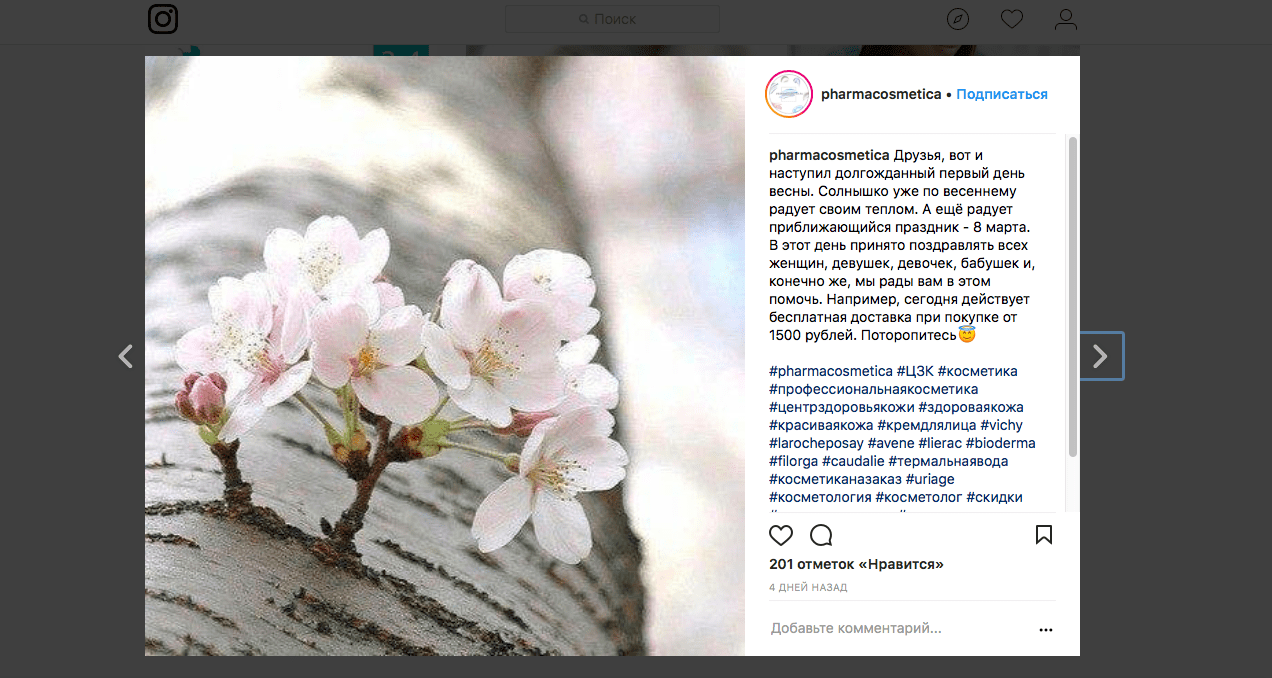Image resolution: width=1272 pixels, height=678 pixels.
Task: View the 201 отметок «Нравится» list
Action: (856, 565)
